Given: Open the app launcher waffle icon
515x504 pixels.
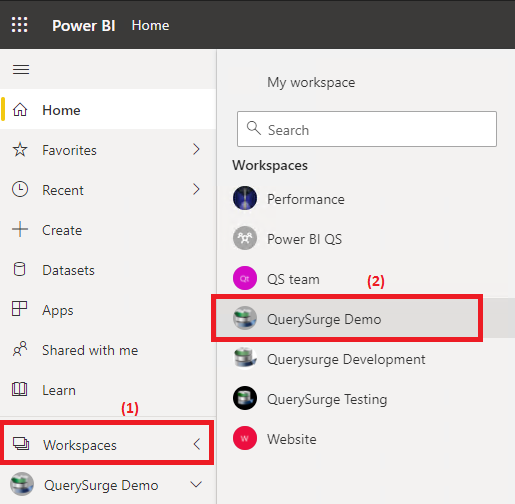Looking at the screenshot, I should click(20, 25).
